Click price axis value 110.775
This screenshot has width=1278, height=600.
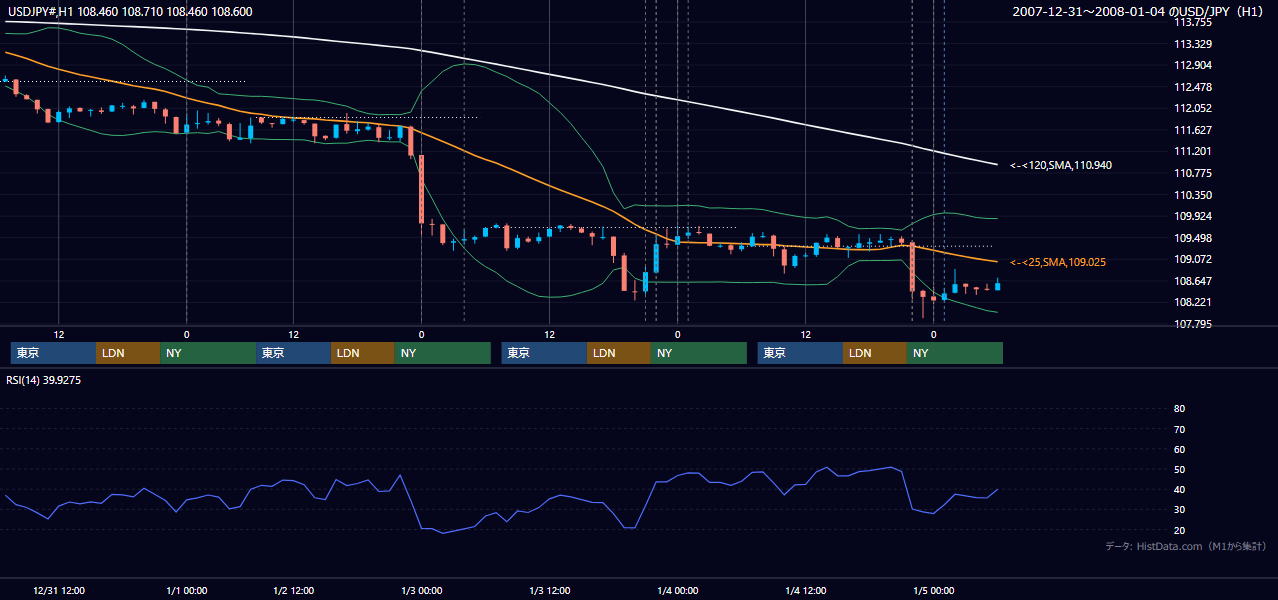1192,173
